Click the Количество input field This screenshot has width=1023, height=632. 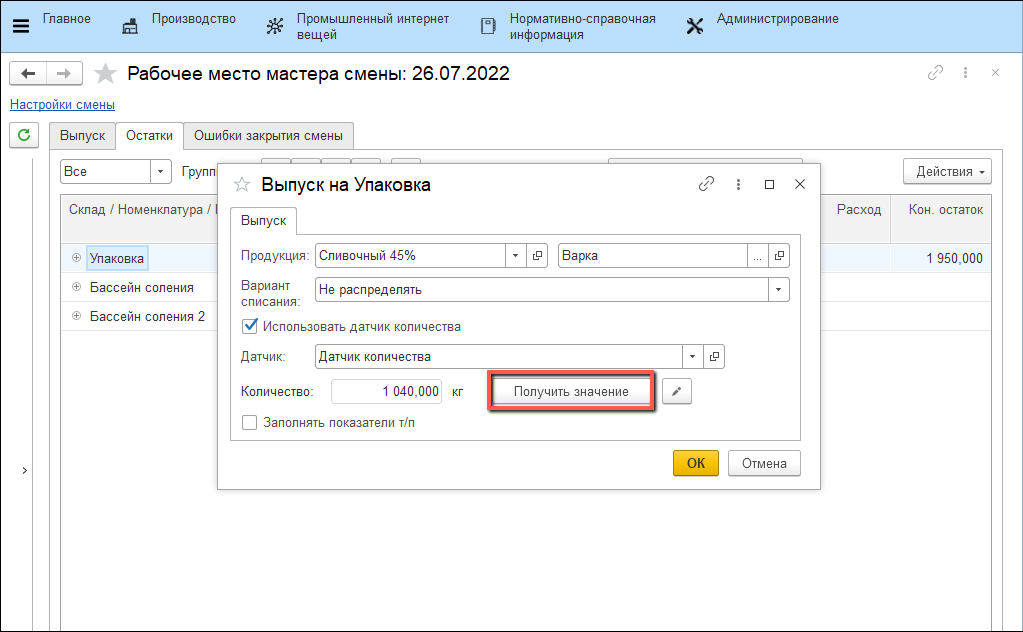387,392
